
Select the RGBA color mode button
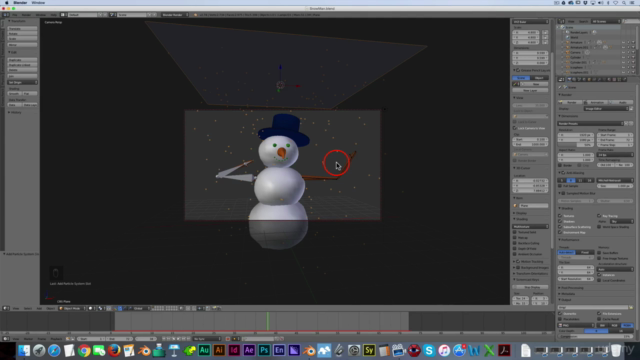(x=627, y=325)
